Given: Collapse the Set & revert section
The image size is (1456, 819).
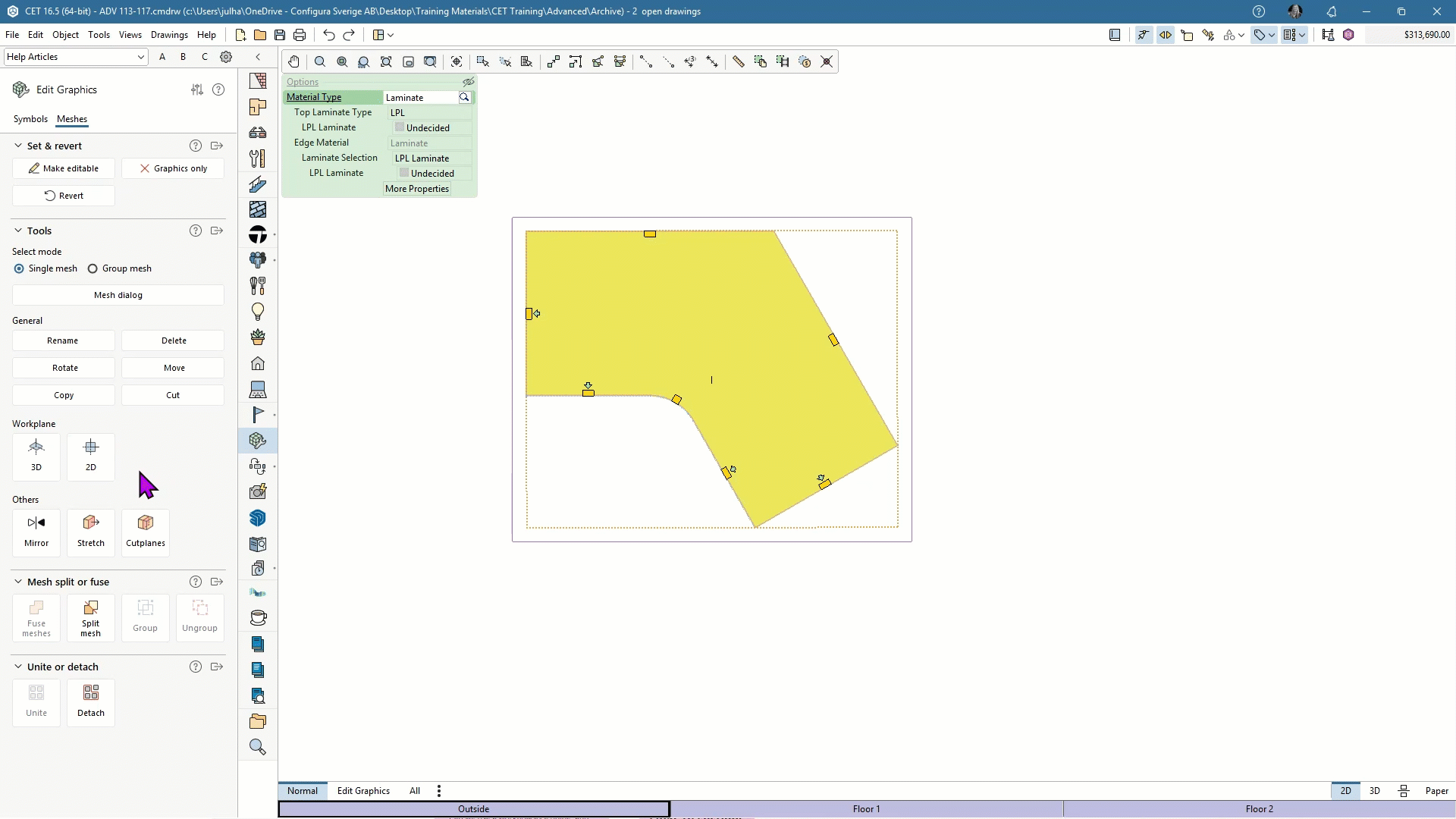Looking at the screenshot, I should click(18, 146).
